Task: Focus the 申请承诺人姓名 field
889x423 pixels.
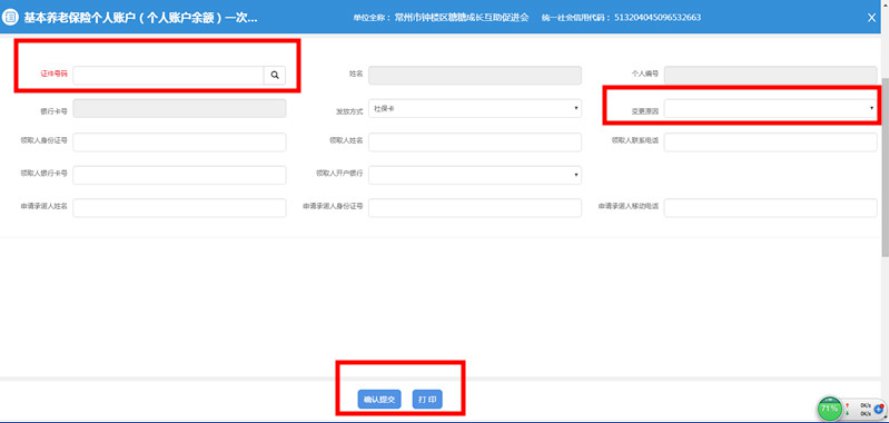Action: tap(179, 208)
